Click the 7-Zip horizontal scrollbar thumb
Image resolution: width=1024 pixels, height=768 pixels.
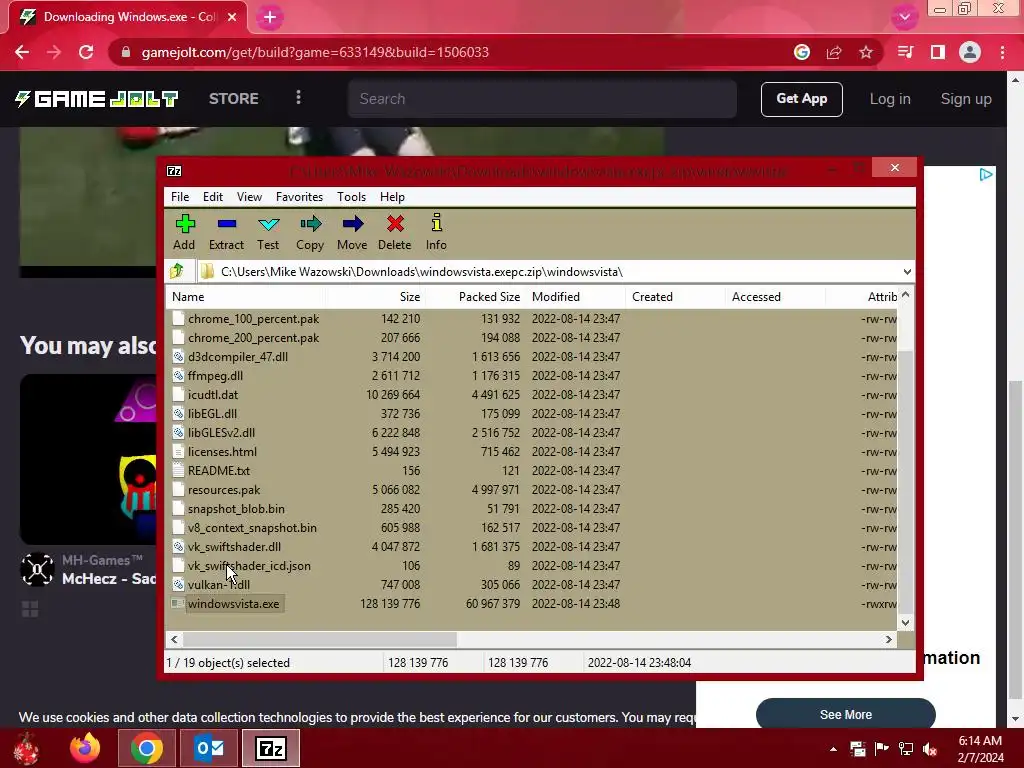(320, 639)
